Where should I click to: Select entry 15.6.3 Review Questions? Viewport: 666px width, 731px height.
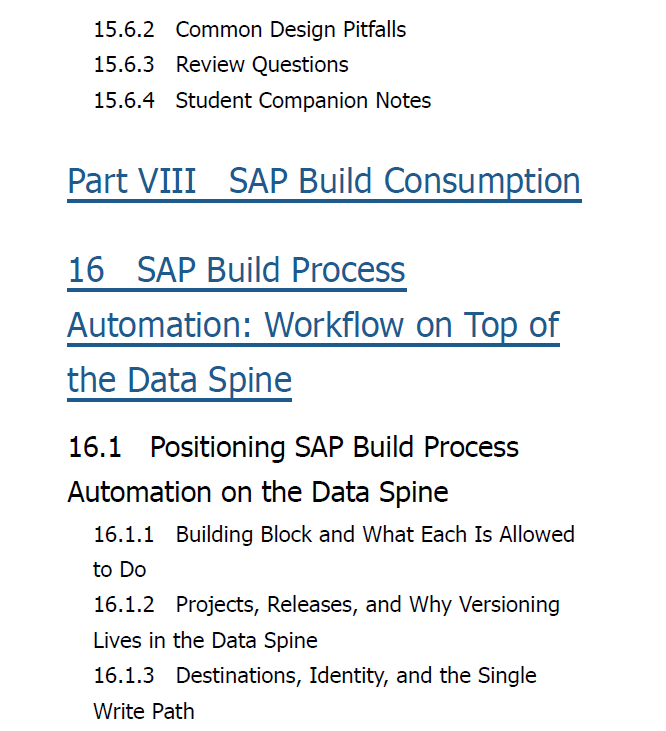tap(221, 65)
